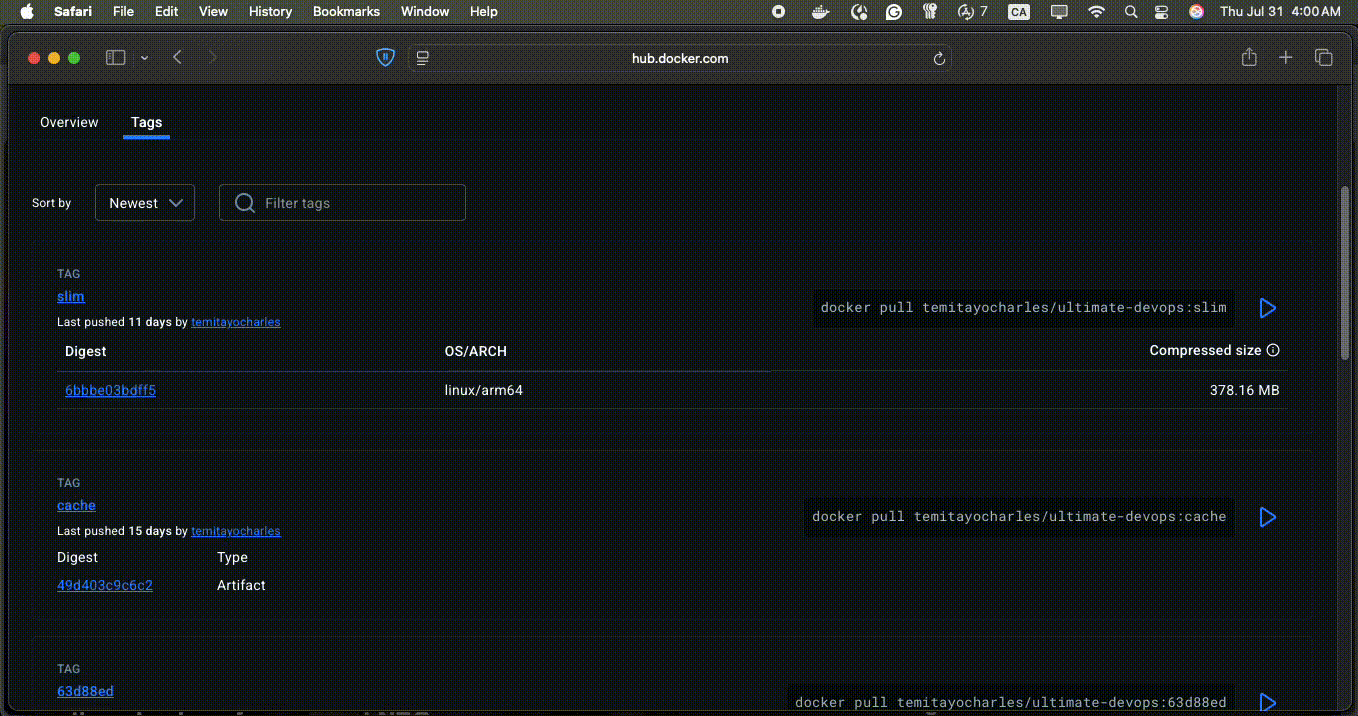
Task: Open the Safari share button
Action: [1249, 58]
